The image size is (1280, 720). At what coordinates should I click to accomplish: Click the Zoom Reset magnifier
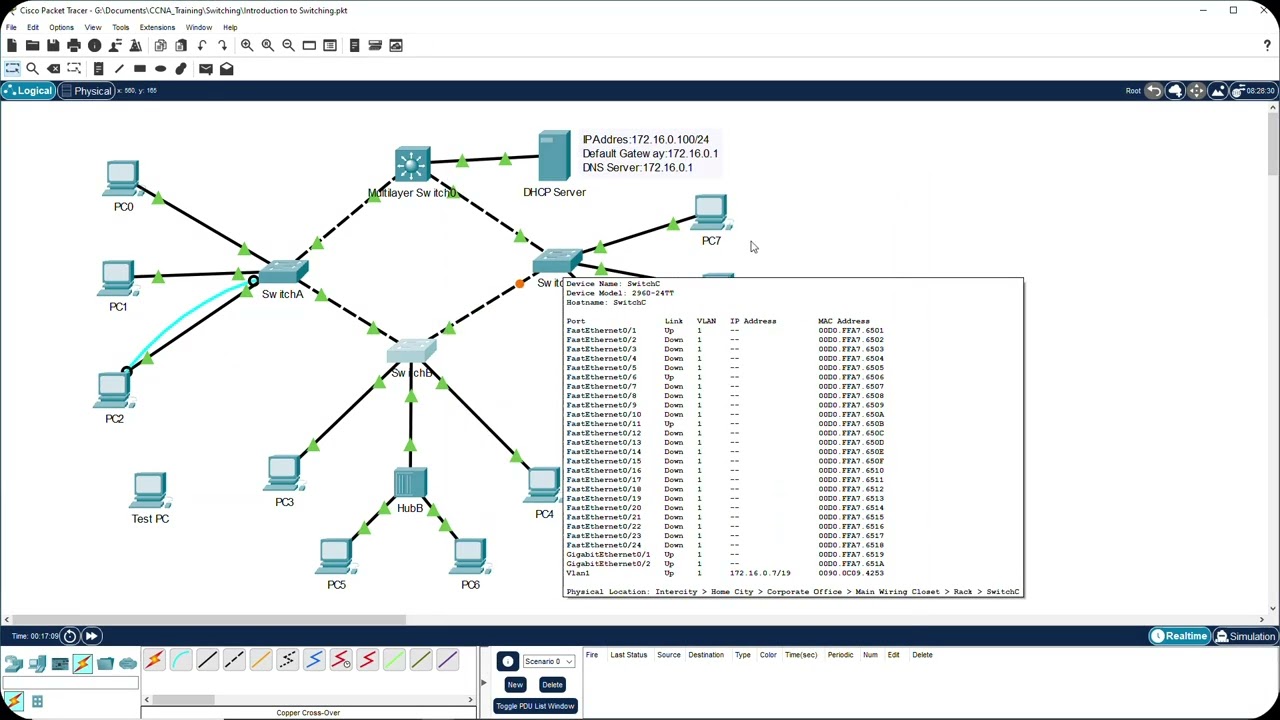[267, 45]
